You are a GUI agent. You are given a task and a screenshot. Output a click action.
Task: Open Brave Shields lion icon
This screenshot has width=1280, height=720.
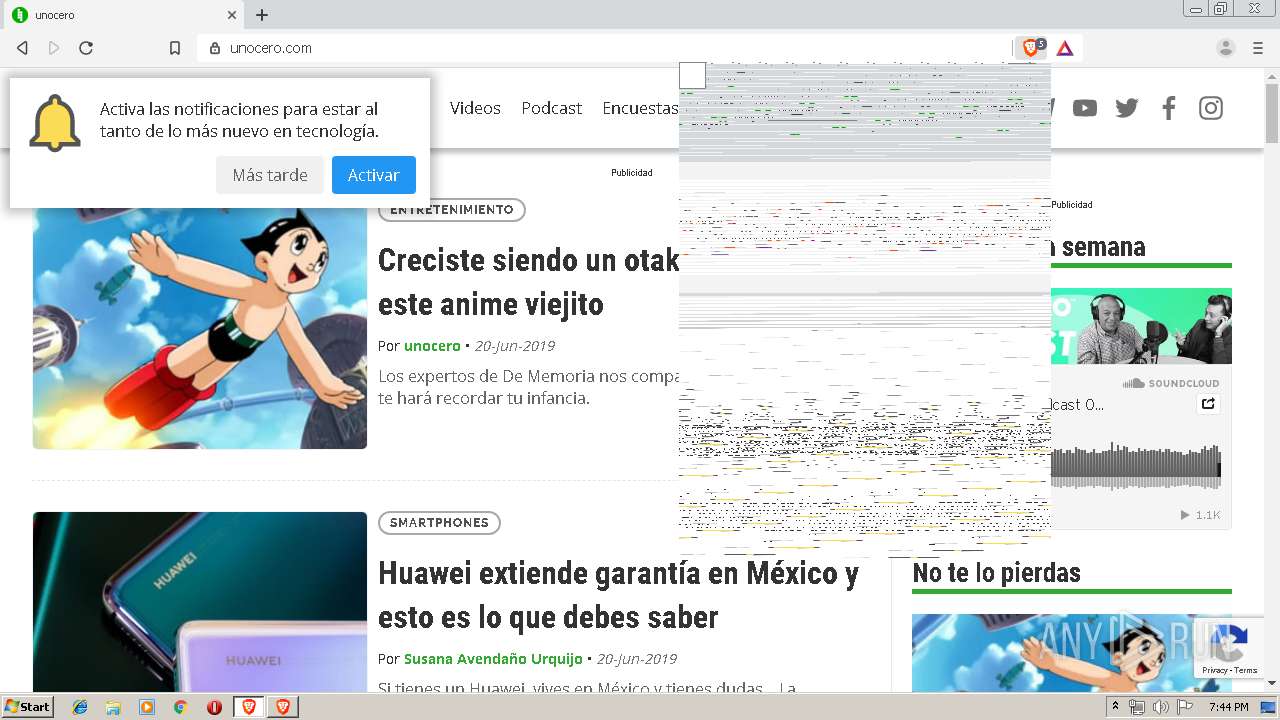click(x=1031, y=47)
